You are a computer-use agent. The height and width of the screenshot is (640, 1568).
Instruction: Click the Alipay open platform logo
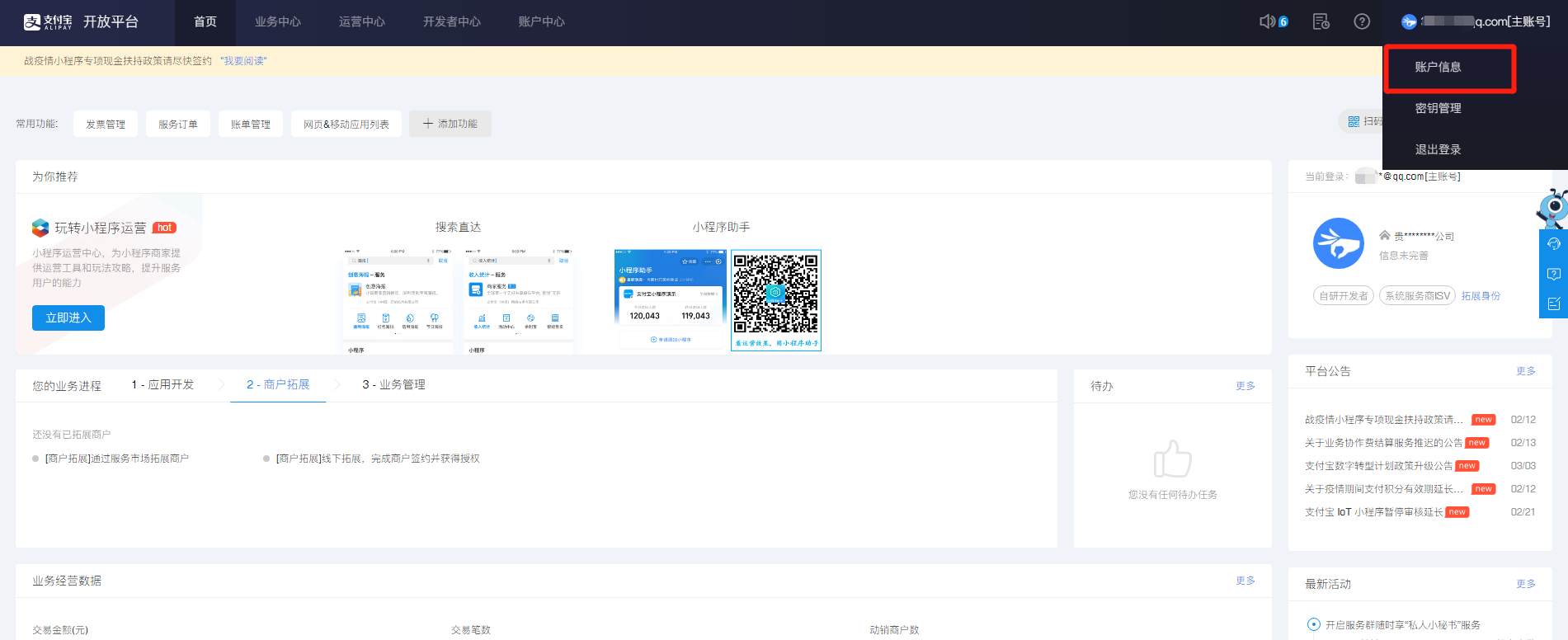pyautogui.click(x=81, y=22)
